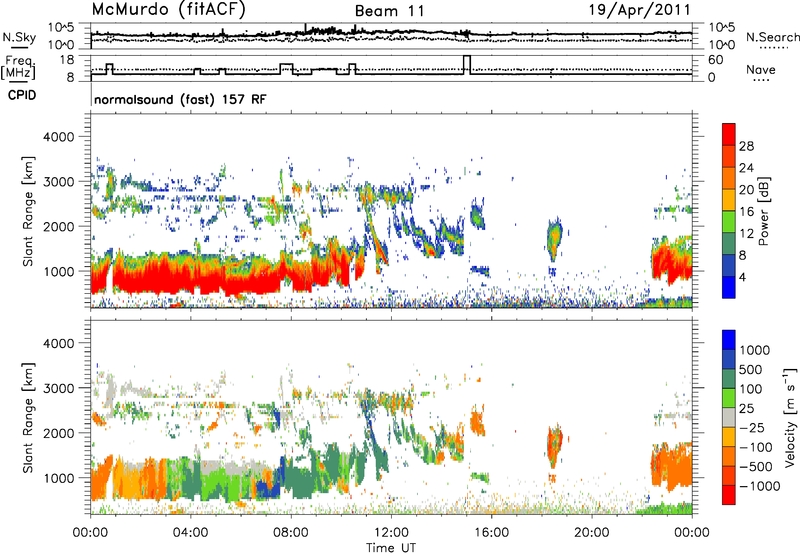Screen dimensions: 800x554
Task: Click the '4000' tick on power panel
Action: pyautogui.click(x=59, y=137)
